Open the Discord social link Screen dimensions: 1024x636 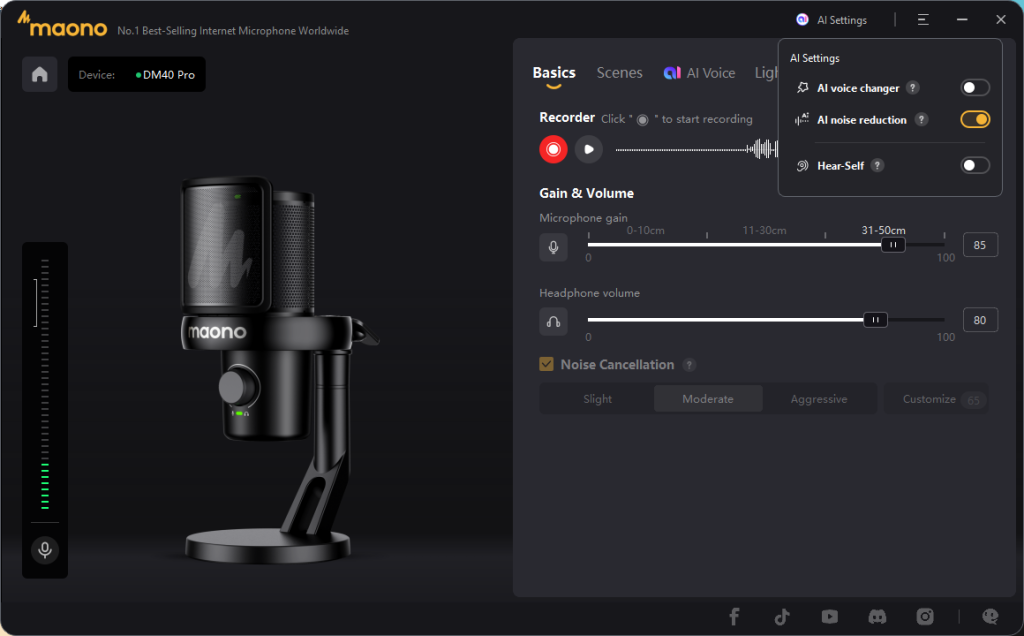[x=877, y=616]
